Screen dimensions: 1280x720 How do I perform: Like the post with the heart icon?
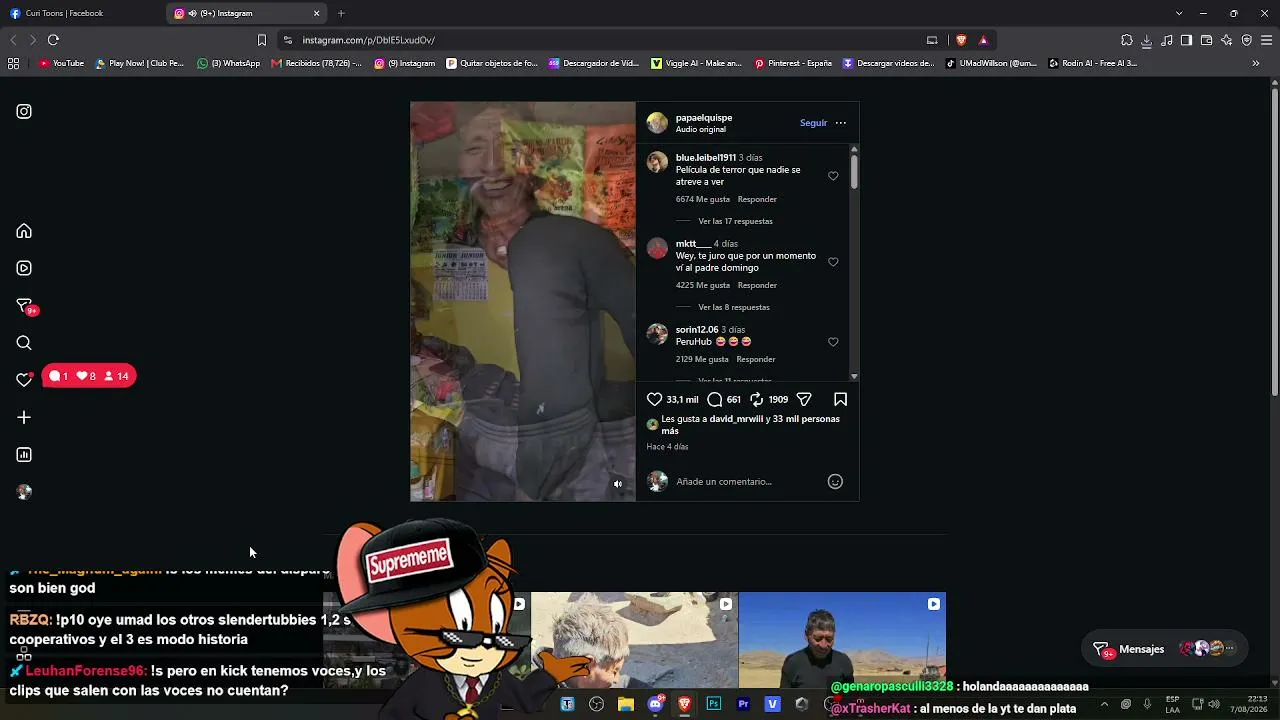click(655, 399)
